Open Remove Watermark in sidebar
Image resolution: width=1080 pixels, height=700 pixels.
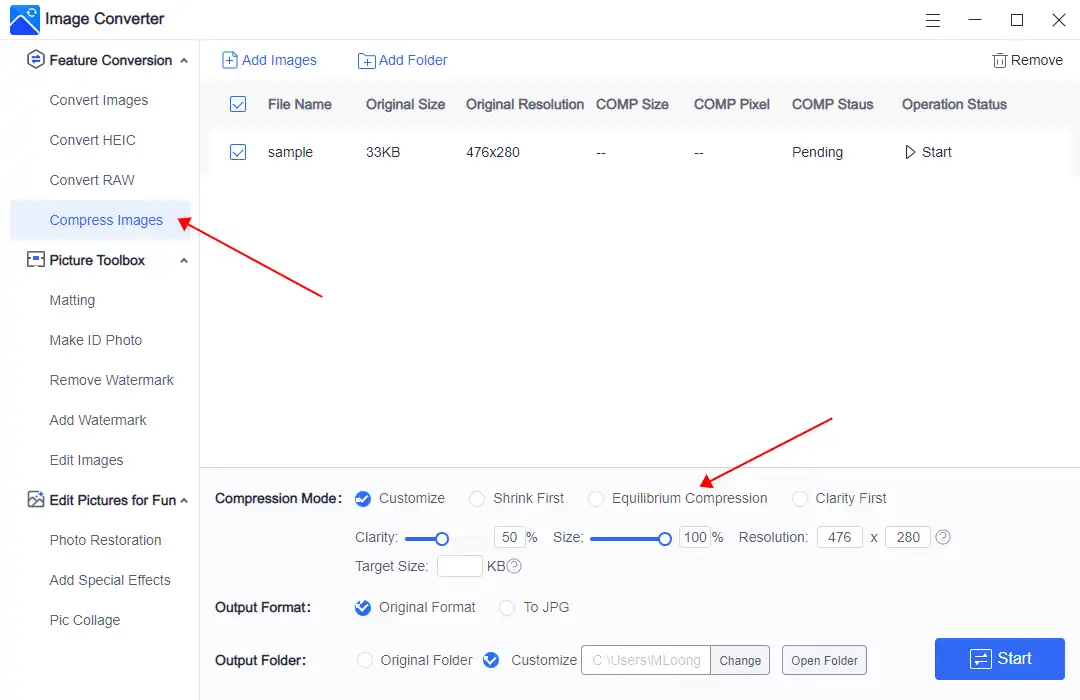coord(112,380)
